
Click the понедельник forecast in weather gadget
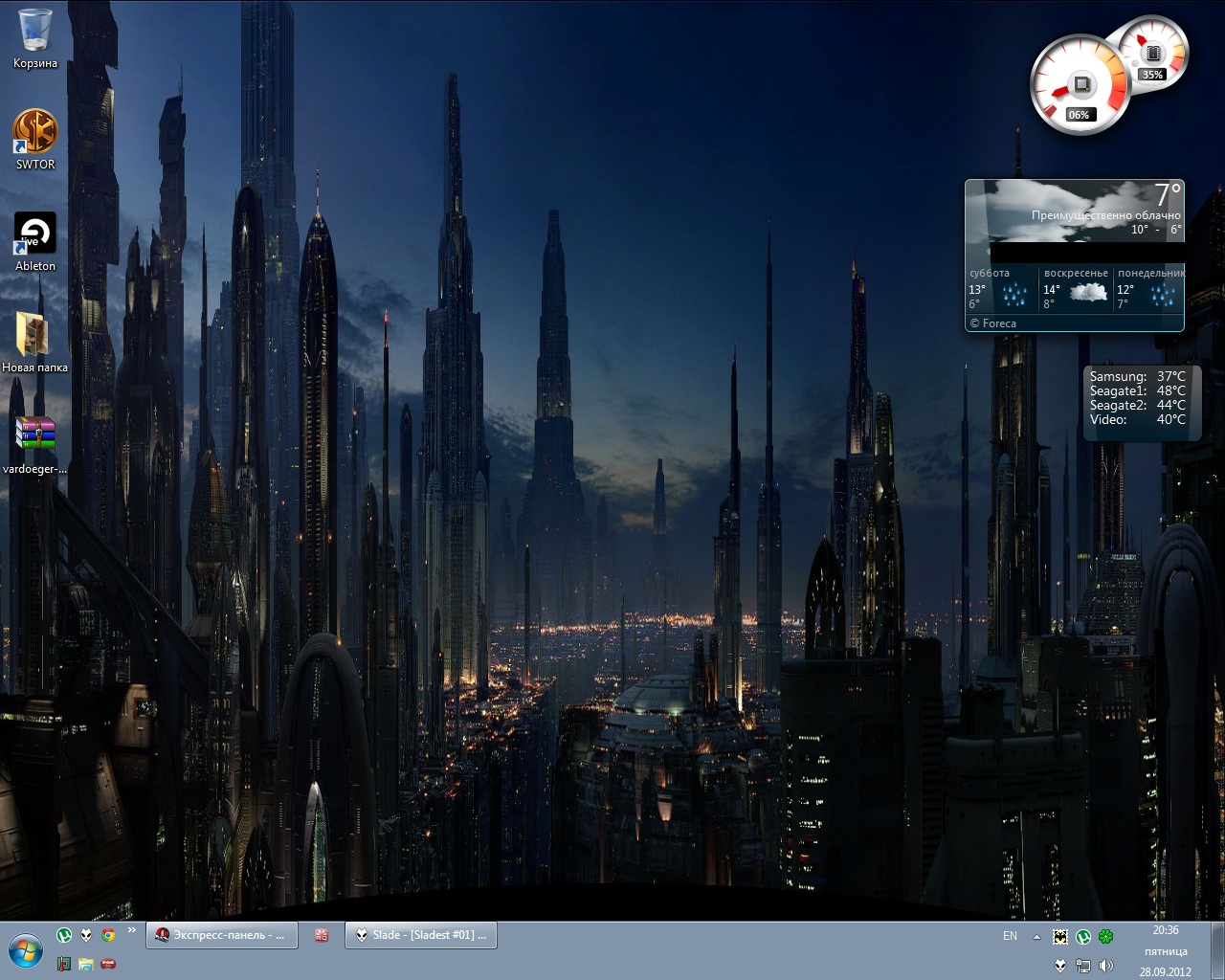1149,288
